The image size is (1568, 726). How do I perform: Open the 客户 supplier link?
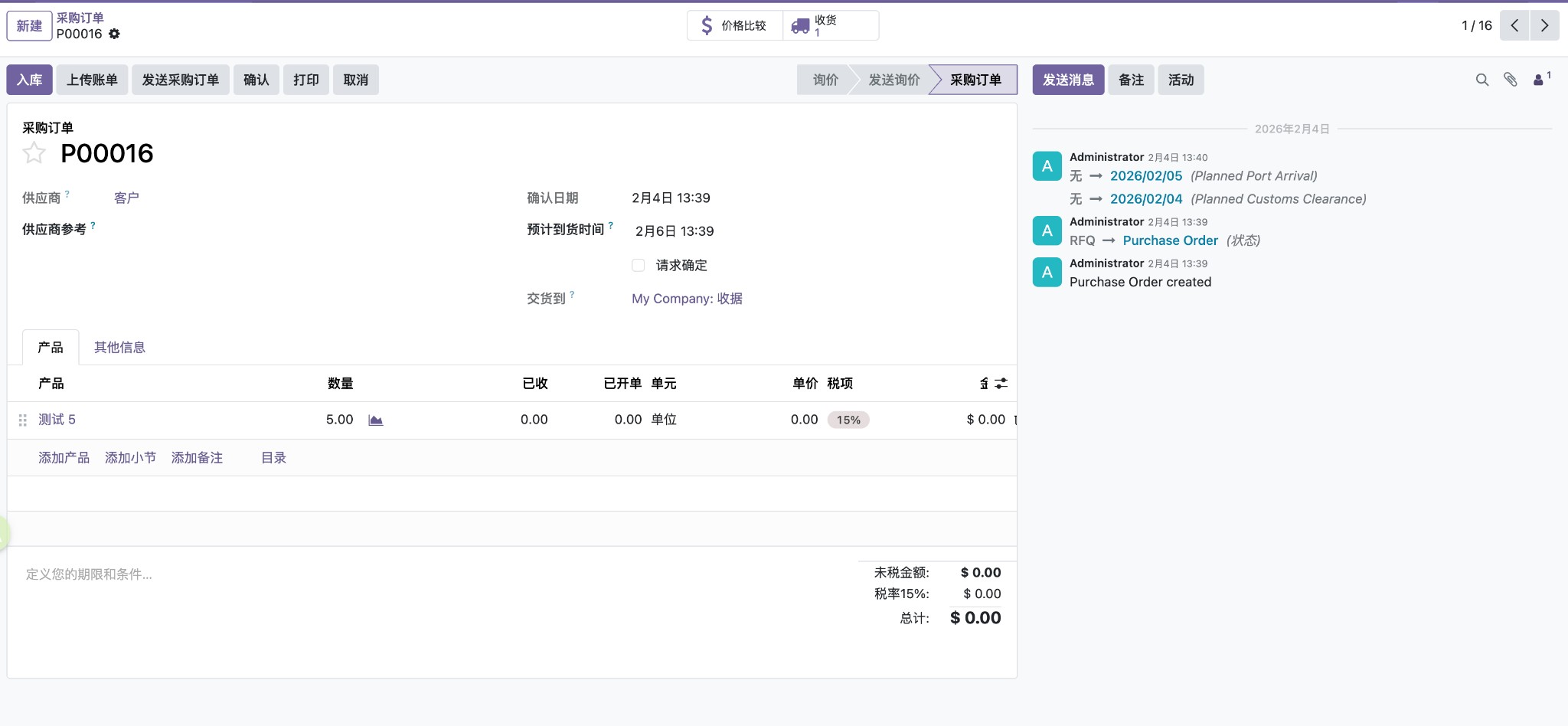126,198
